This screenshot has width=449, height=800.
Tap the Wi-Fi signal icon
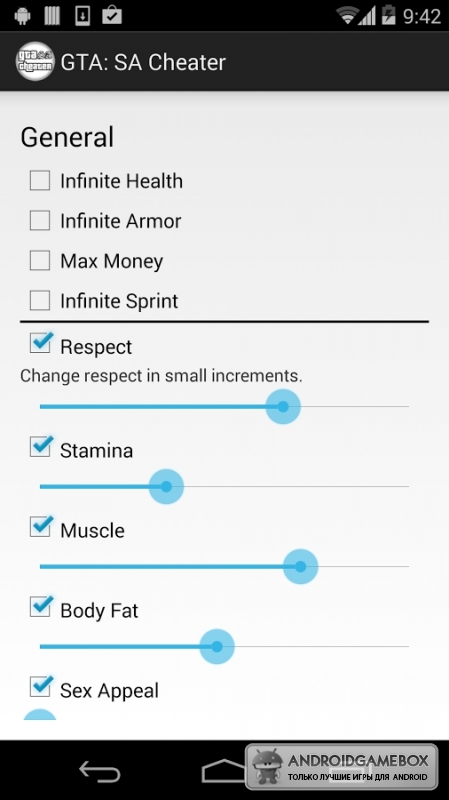pos(348,15)
